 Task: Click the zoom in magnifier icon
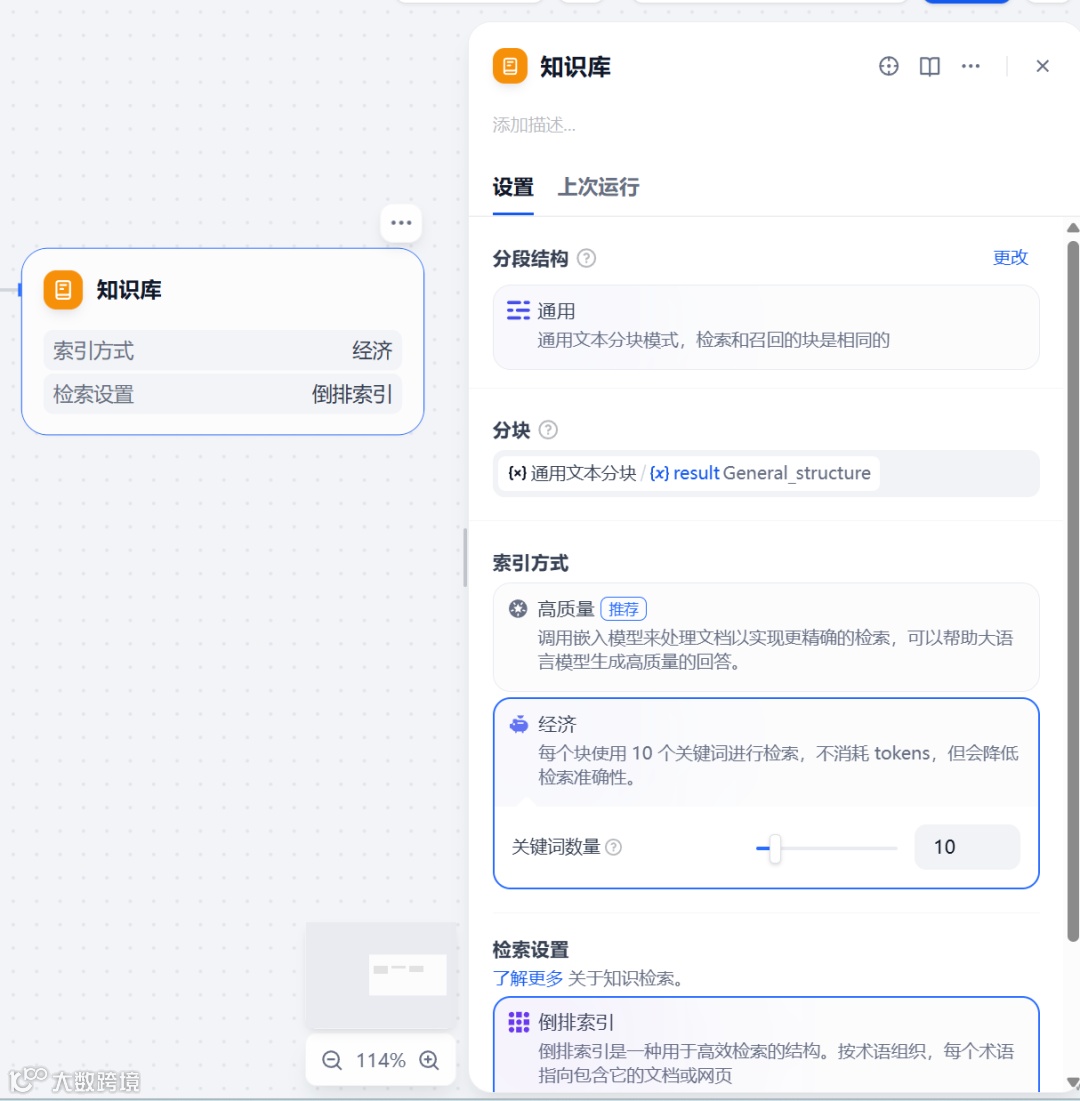429,1060
